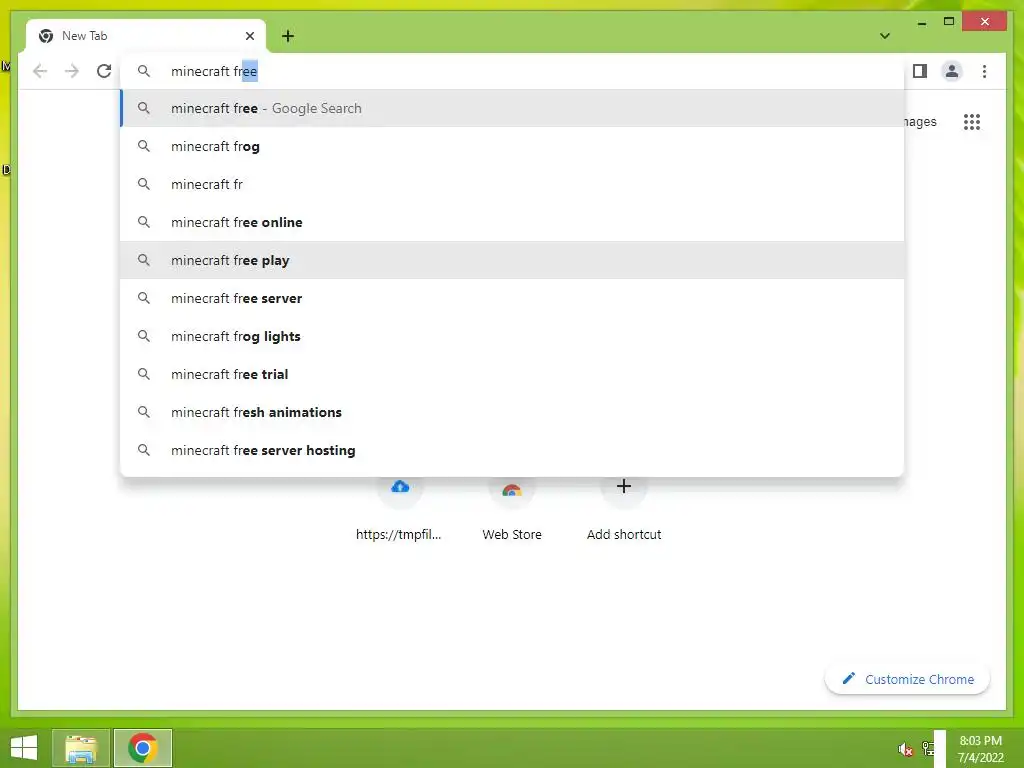Screen dimensions: 1024x768
Task: Select 'minecraft free server' suggestion
Action: [513, 298]
